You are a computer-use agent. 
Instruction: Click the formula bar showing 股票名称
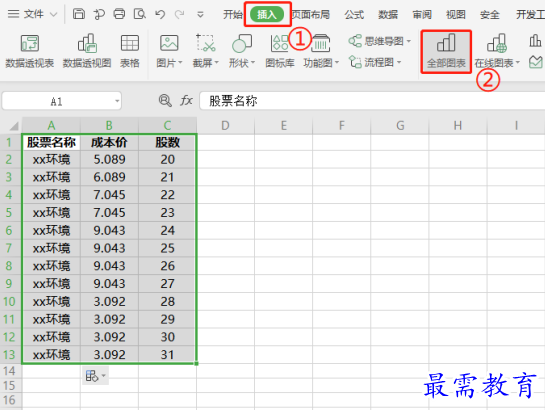pos(372,101)
